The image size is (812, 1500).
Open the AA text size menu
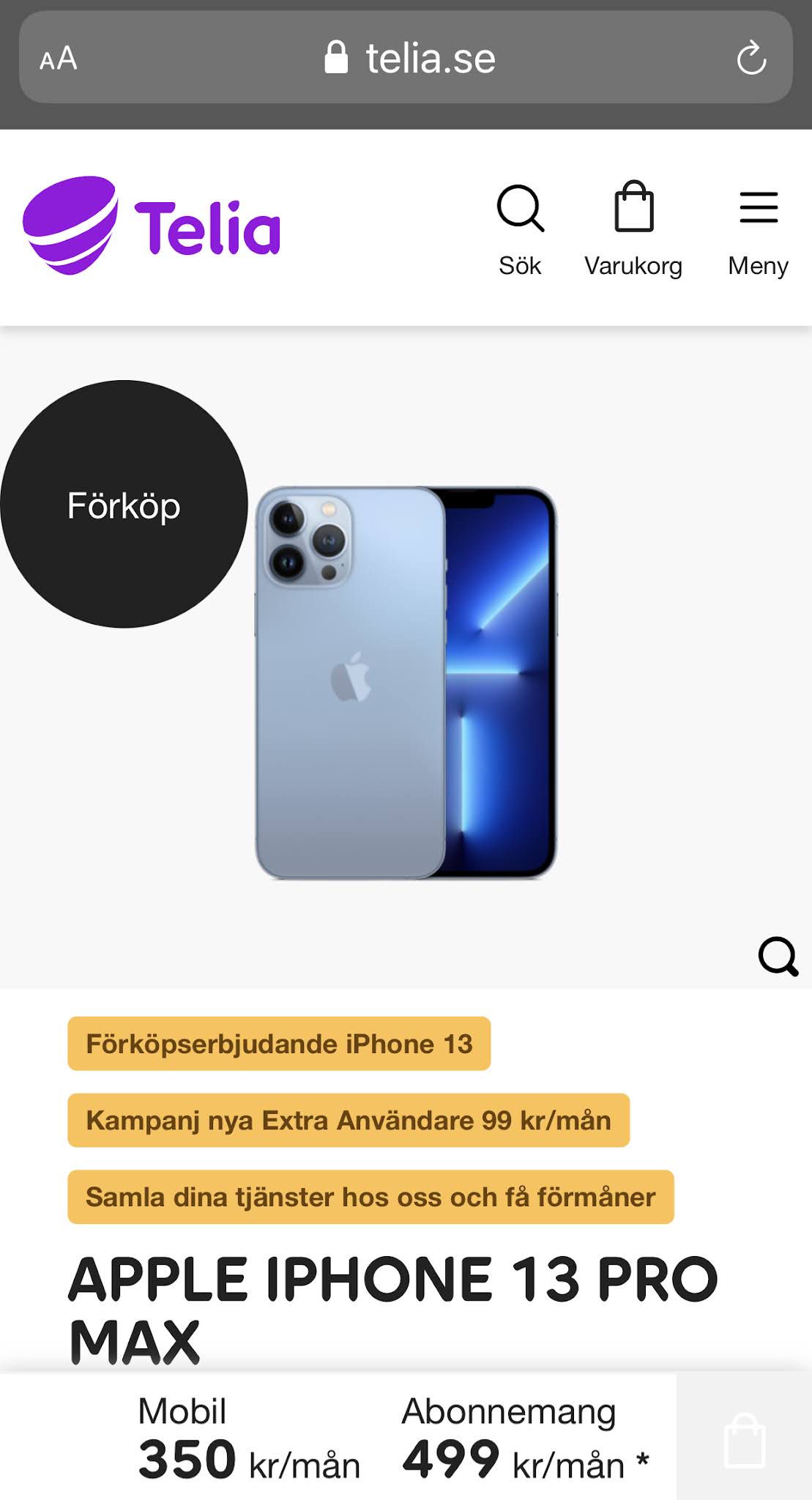coord(58,59)
